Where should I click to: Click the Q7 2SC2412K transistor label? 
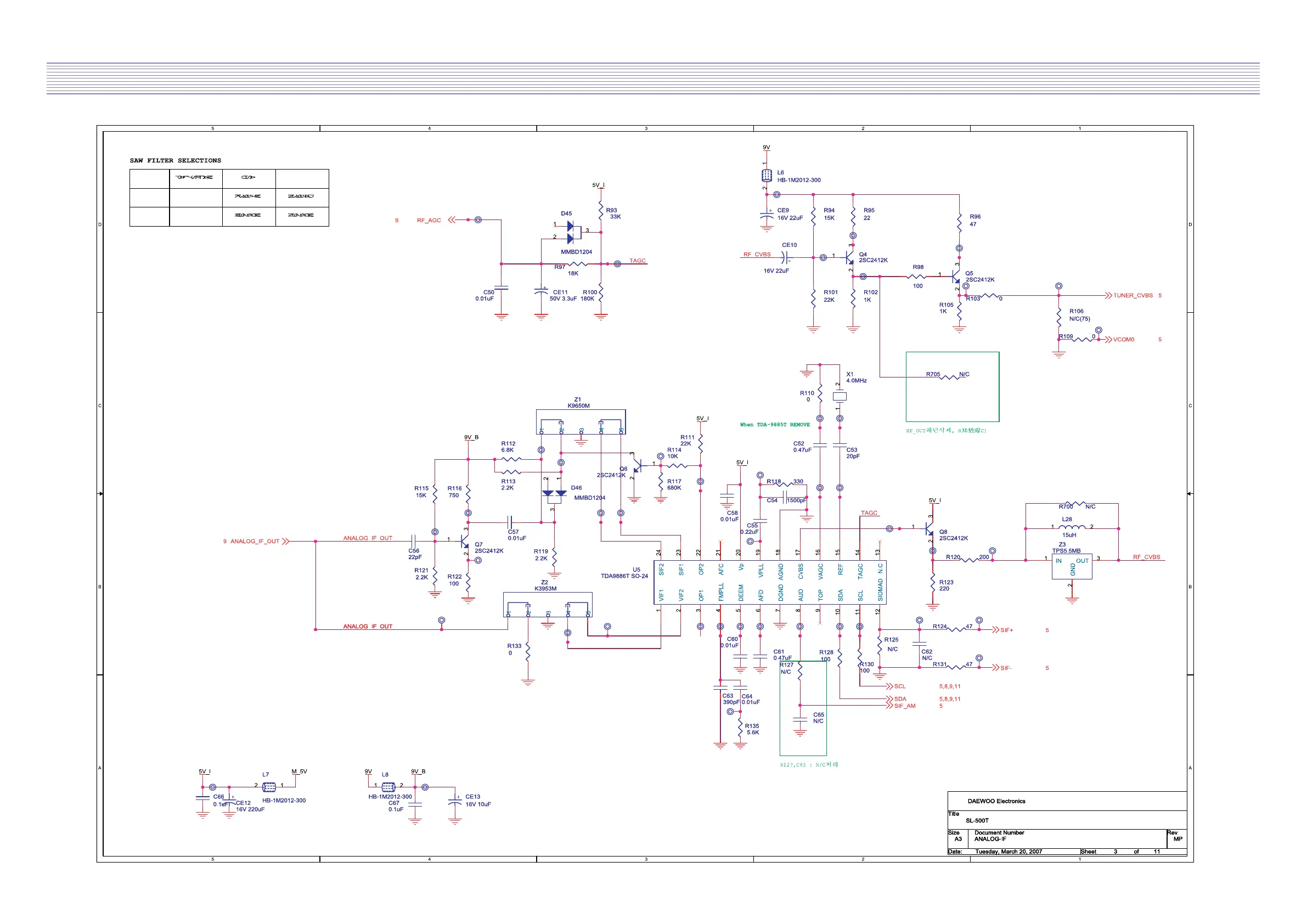click(x=489, y=548)
